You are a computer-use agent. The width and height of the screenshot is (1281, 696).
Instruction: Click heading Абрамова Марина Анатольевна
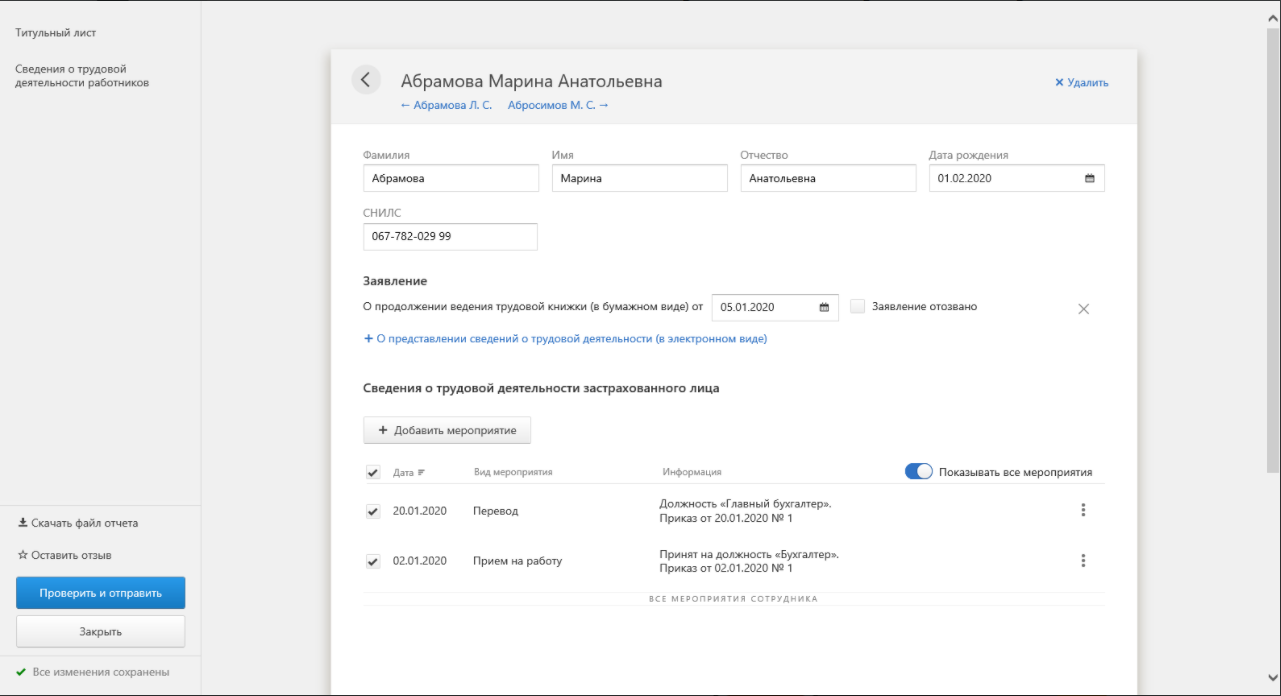(x=531, y=81)
